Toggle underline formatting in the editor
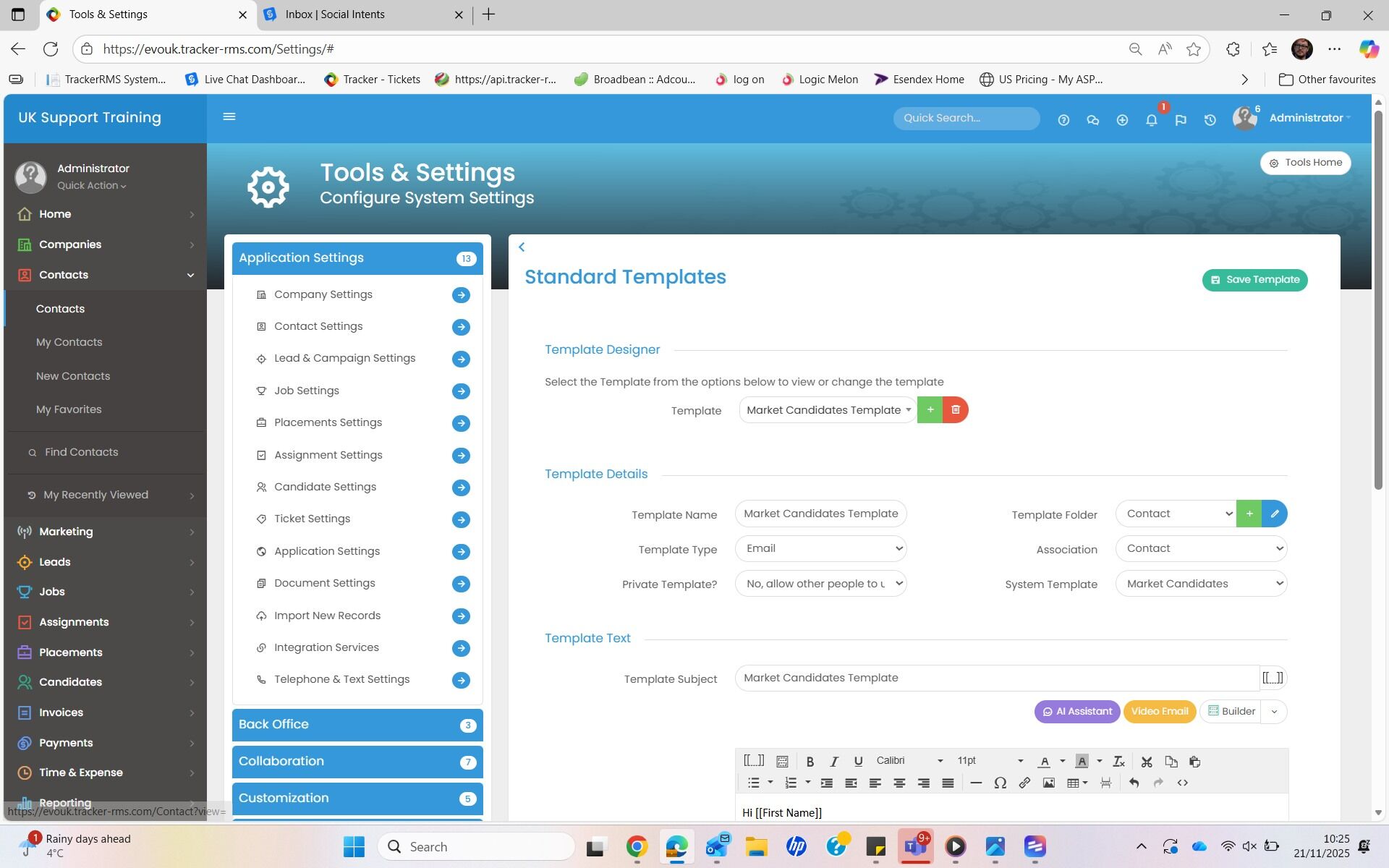Image resolution: width=1389 pixels, height=868 pixels. (x=858, y=762)
